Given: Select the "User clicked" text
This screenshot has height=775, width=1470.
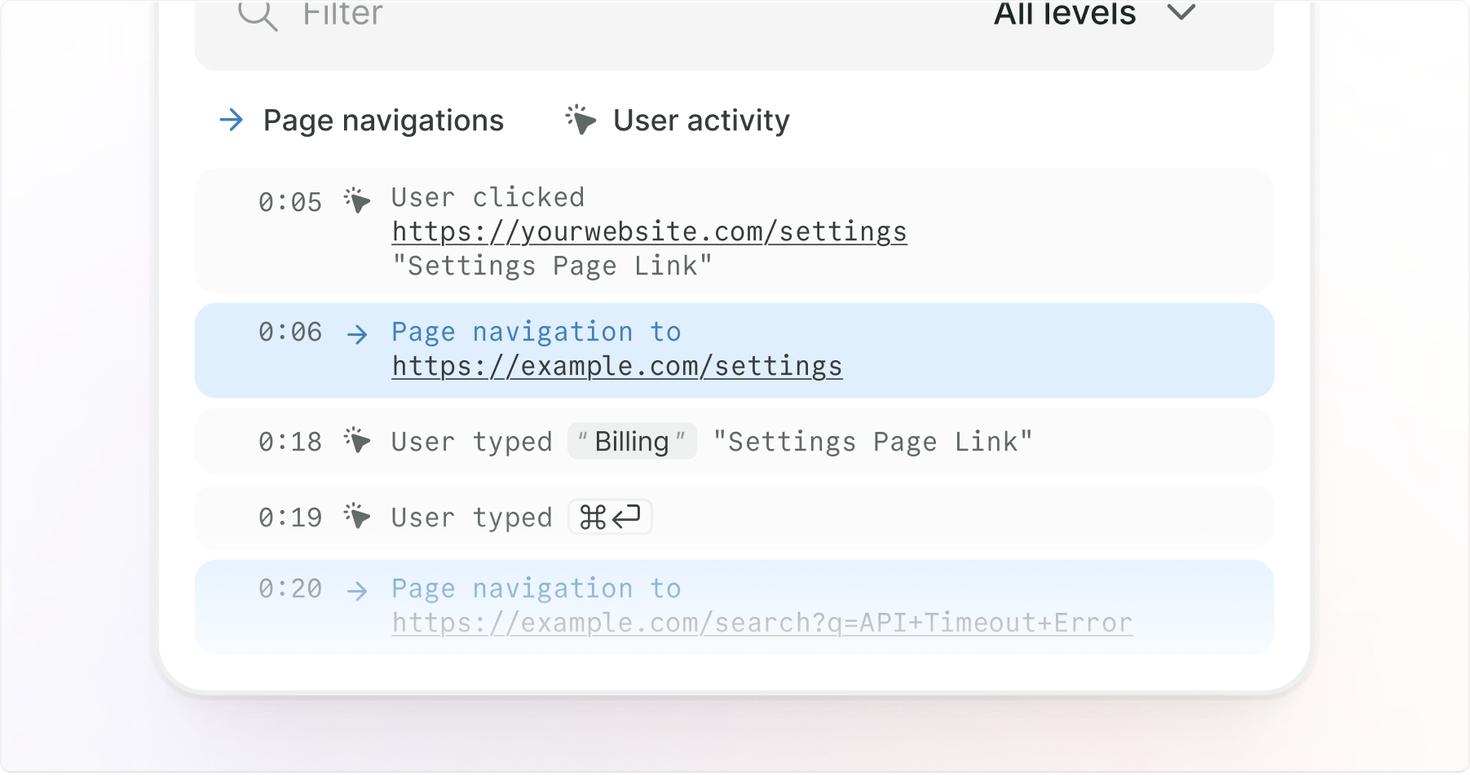Looking at the screenshot, I should click(x=488, y=197).
